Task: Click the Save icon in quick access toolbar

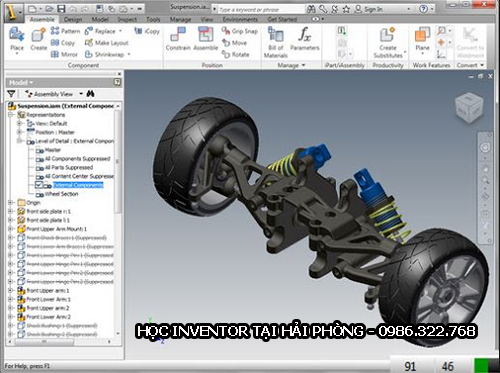Action: click(x=61, y=9)
